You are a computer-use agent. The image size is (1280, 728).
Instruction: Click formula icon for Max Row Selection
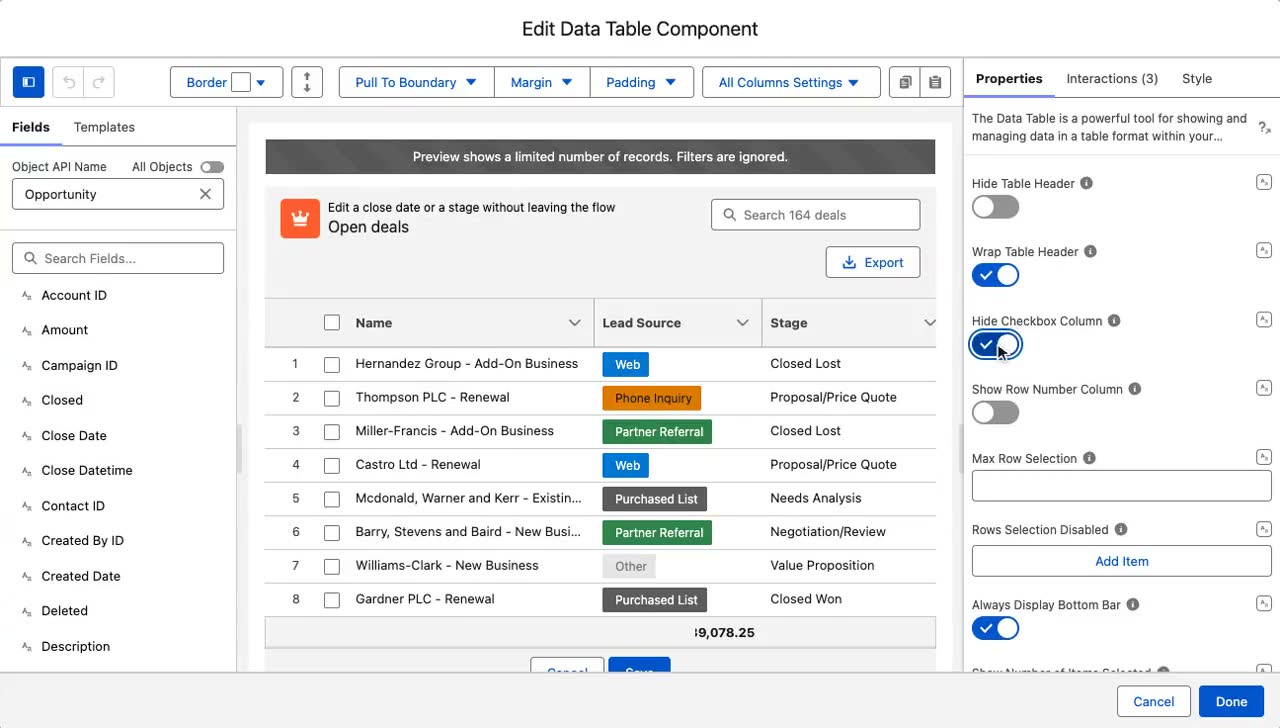tap(1264, 456)
